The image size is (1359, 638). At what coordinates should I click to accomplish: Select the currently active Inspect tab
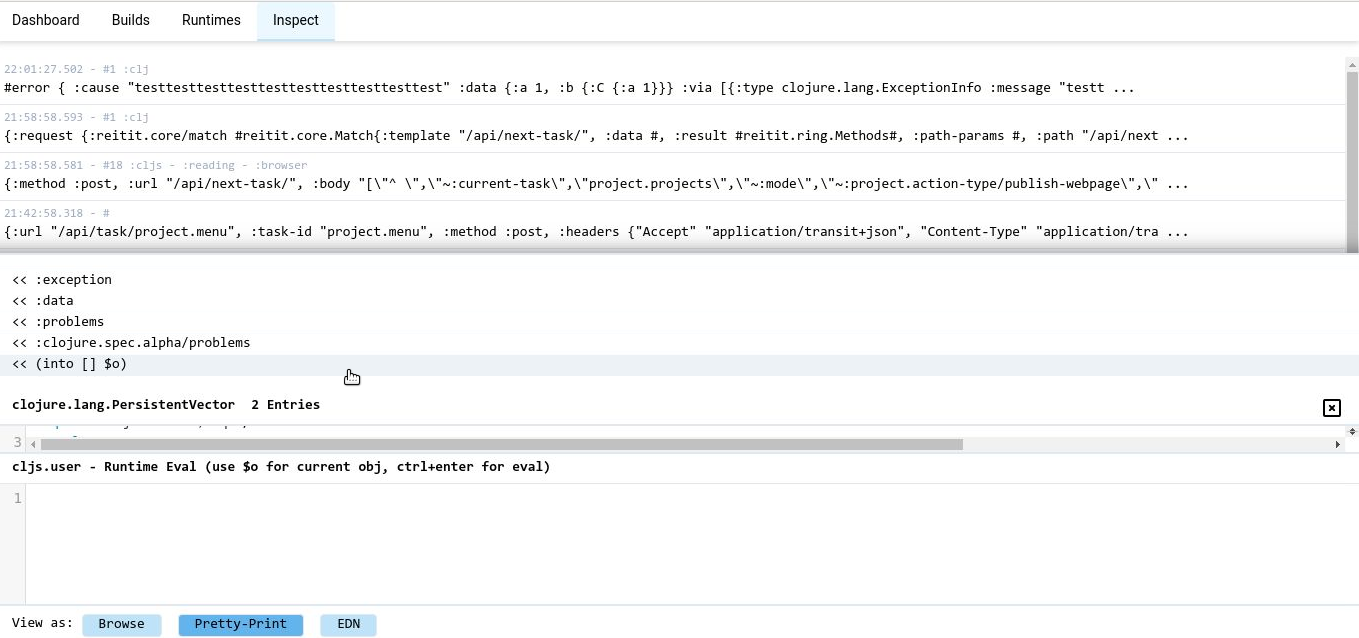[x=295, y=20]
